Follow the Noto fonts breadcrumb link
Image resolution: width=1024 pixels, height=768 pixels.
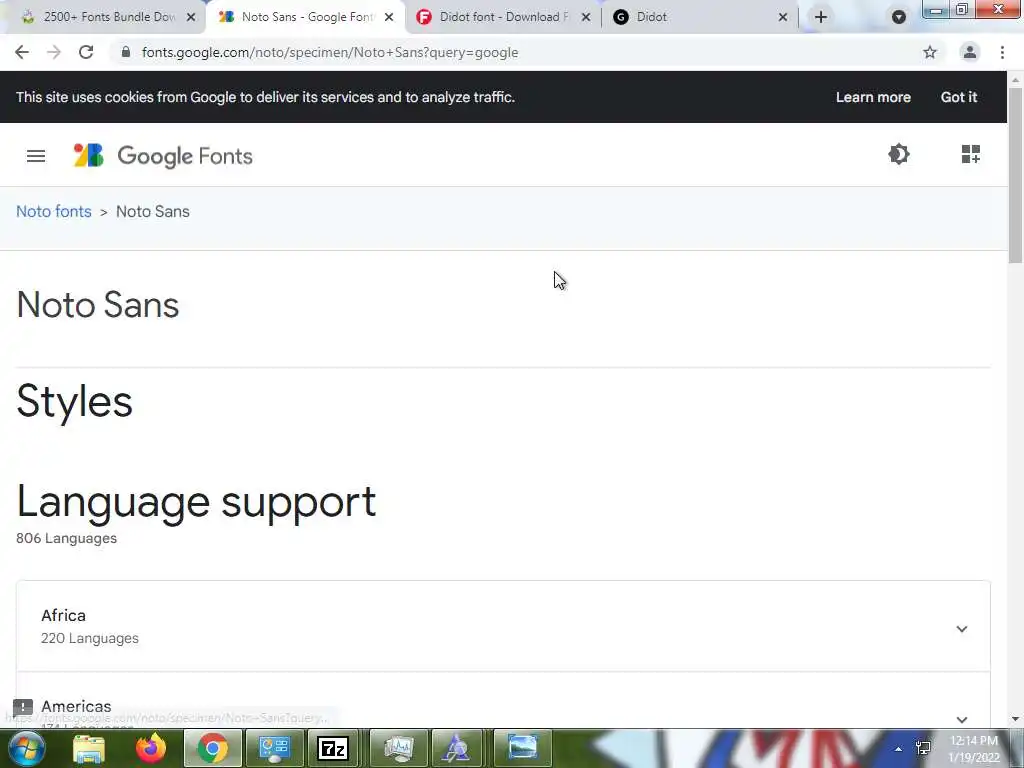pyautogui.click(x=54, y=212)
